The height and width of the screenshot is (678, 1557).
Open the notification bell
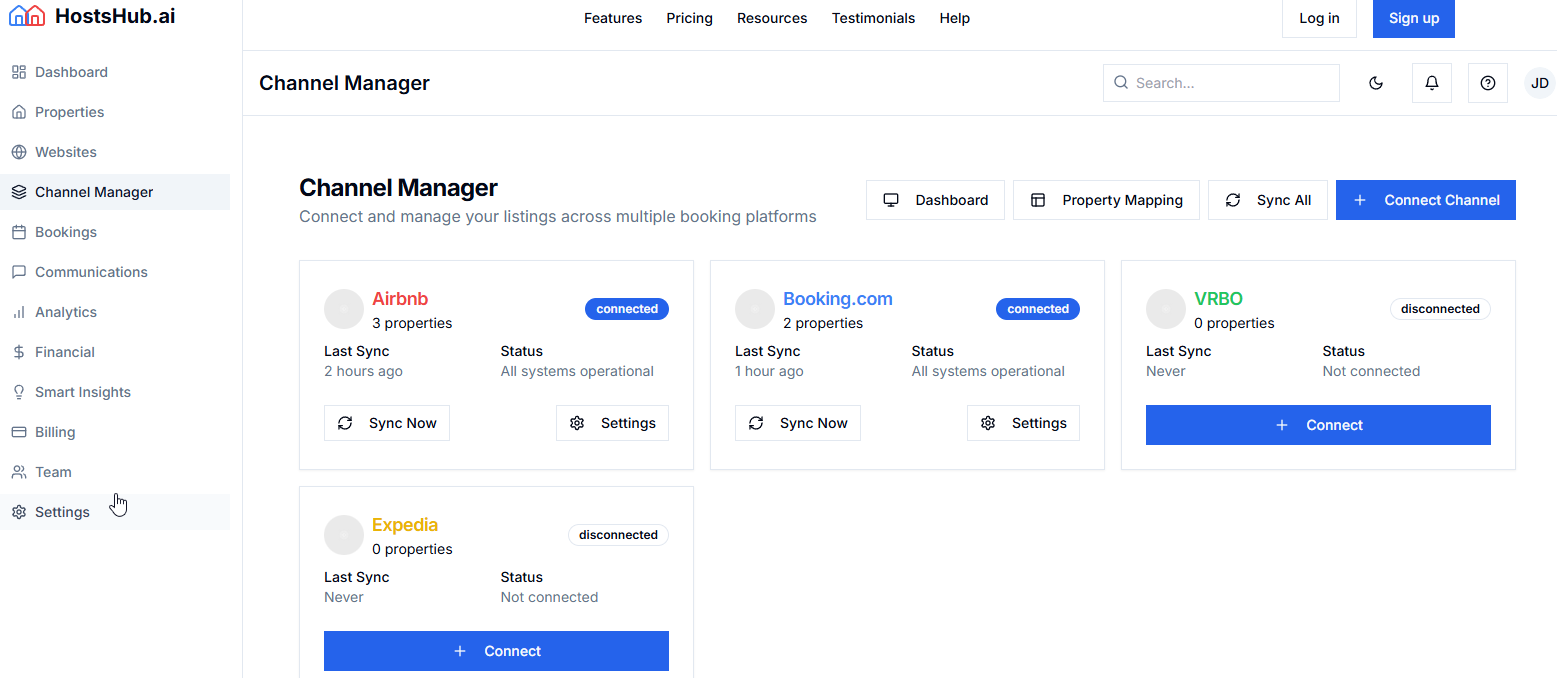[1431, 82]
